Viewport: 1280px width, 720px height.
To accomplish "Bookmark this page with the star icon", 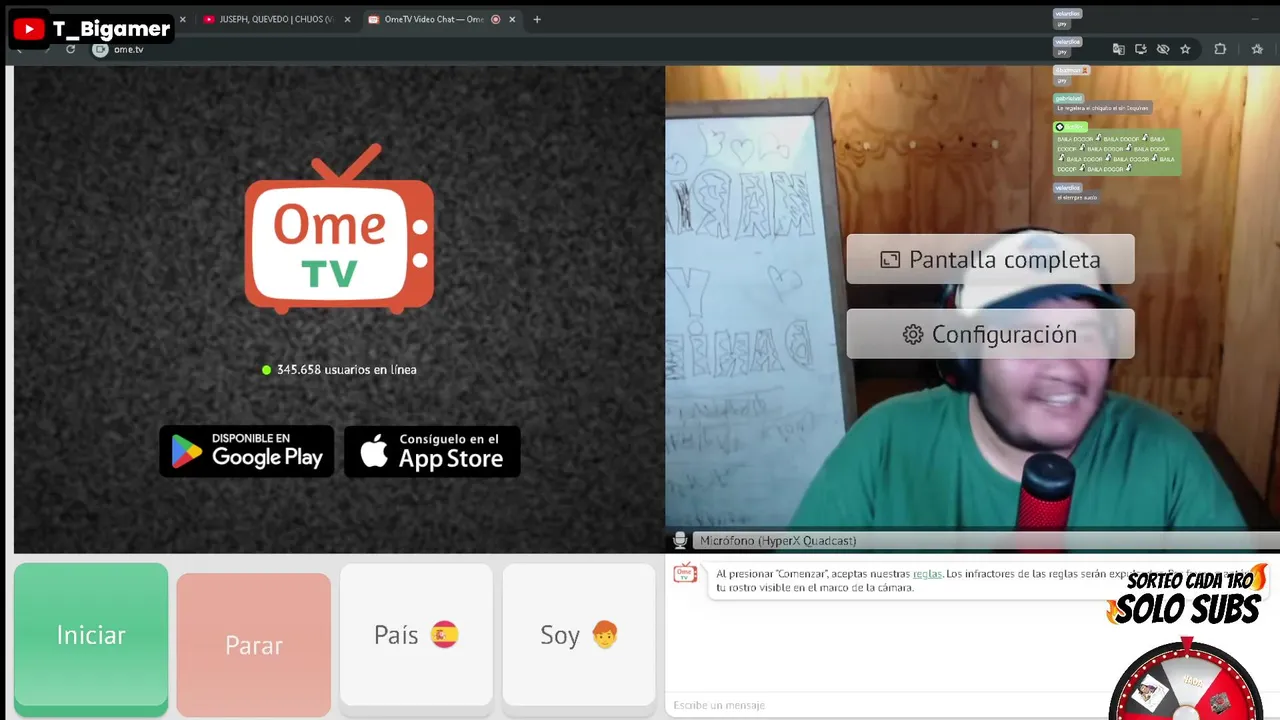I will pyautogui.click(x=1185, y=49).
